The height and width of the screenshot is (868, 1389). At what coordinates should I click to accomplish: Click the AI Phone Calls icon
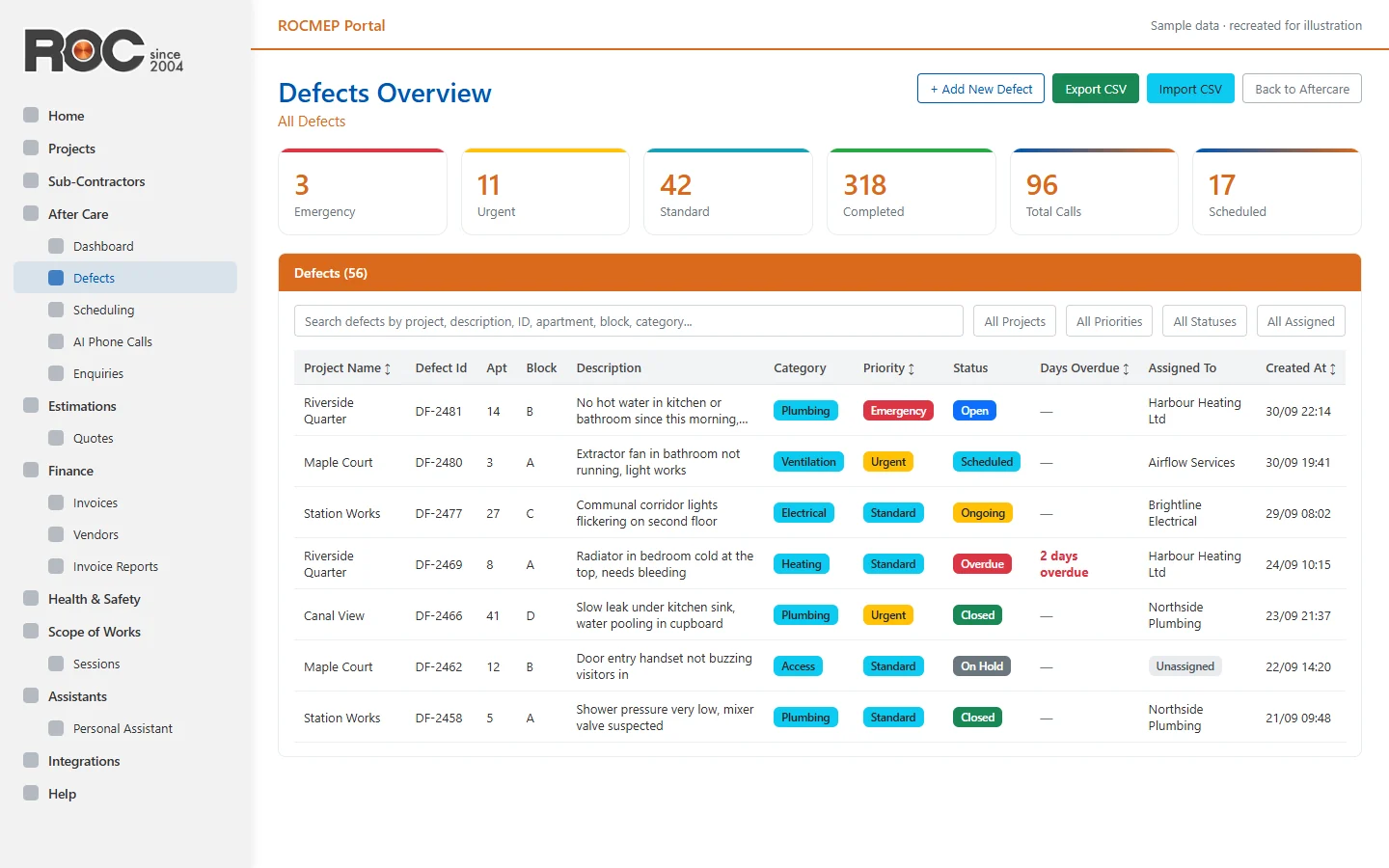point(56,341)
